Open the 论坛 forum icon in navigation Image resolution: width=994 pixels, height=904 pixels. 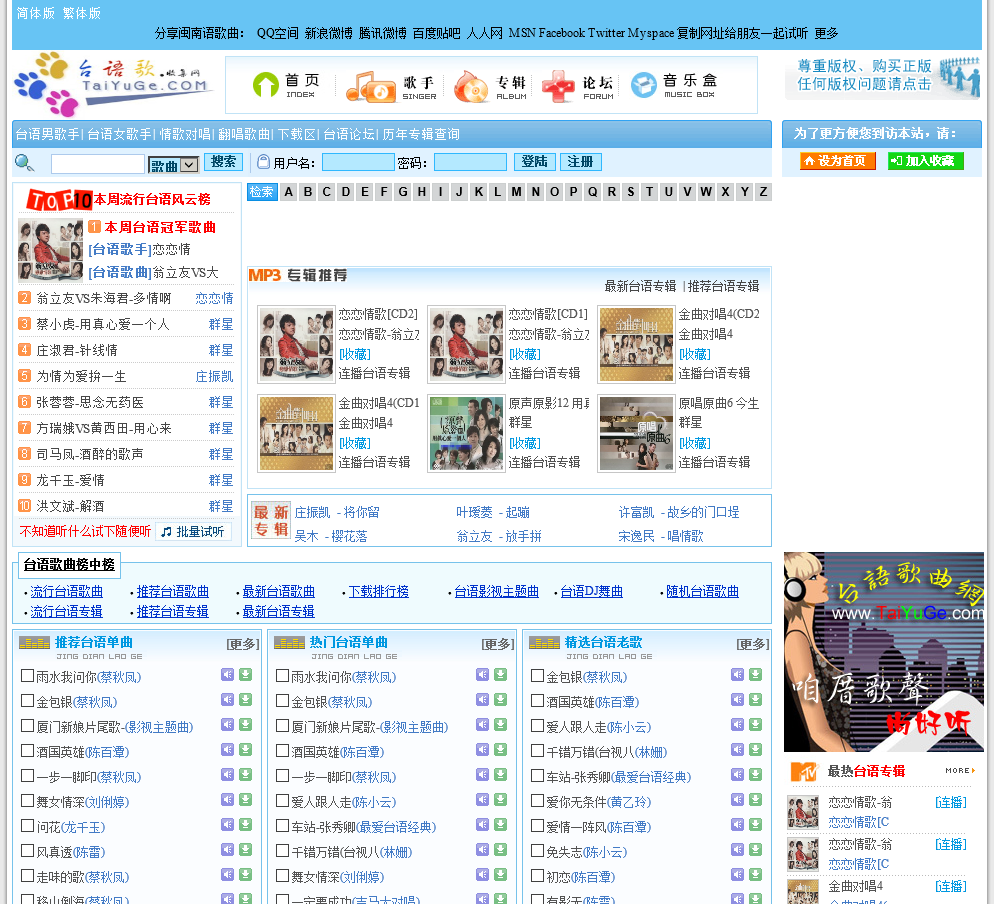point(578,87)
